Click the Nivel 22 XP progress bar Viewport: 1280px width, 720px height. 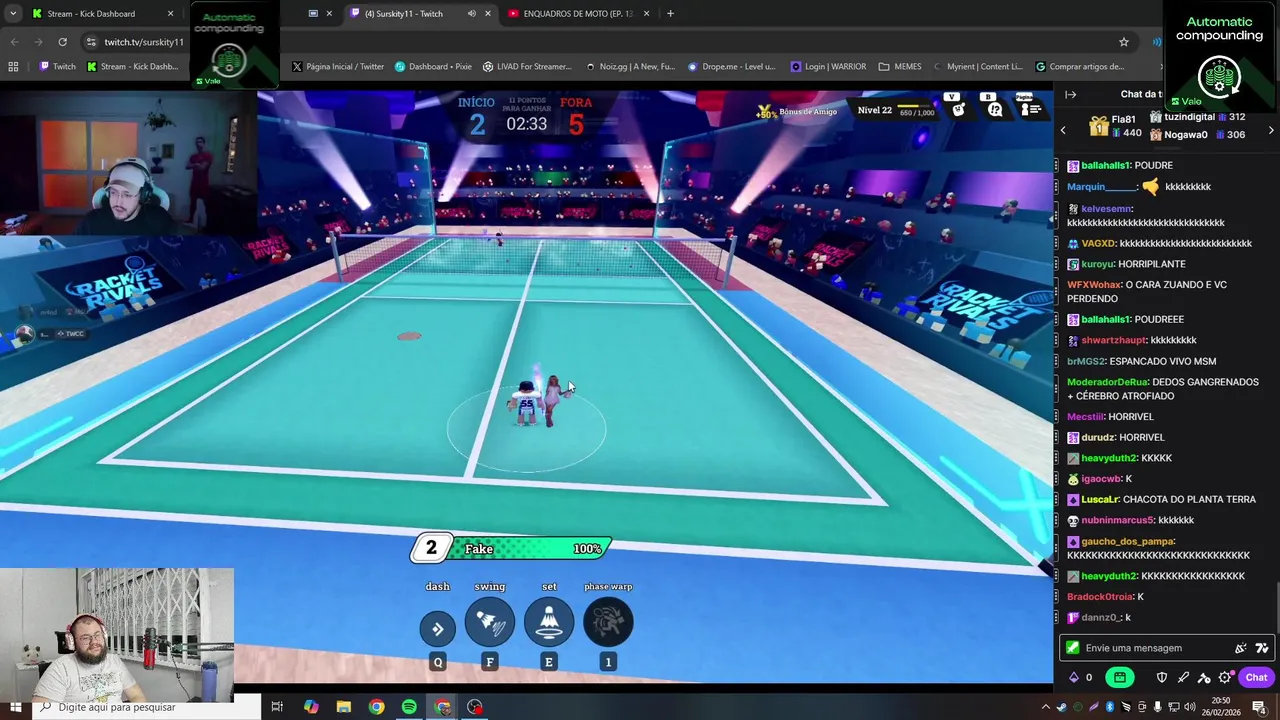pos(915,107)
